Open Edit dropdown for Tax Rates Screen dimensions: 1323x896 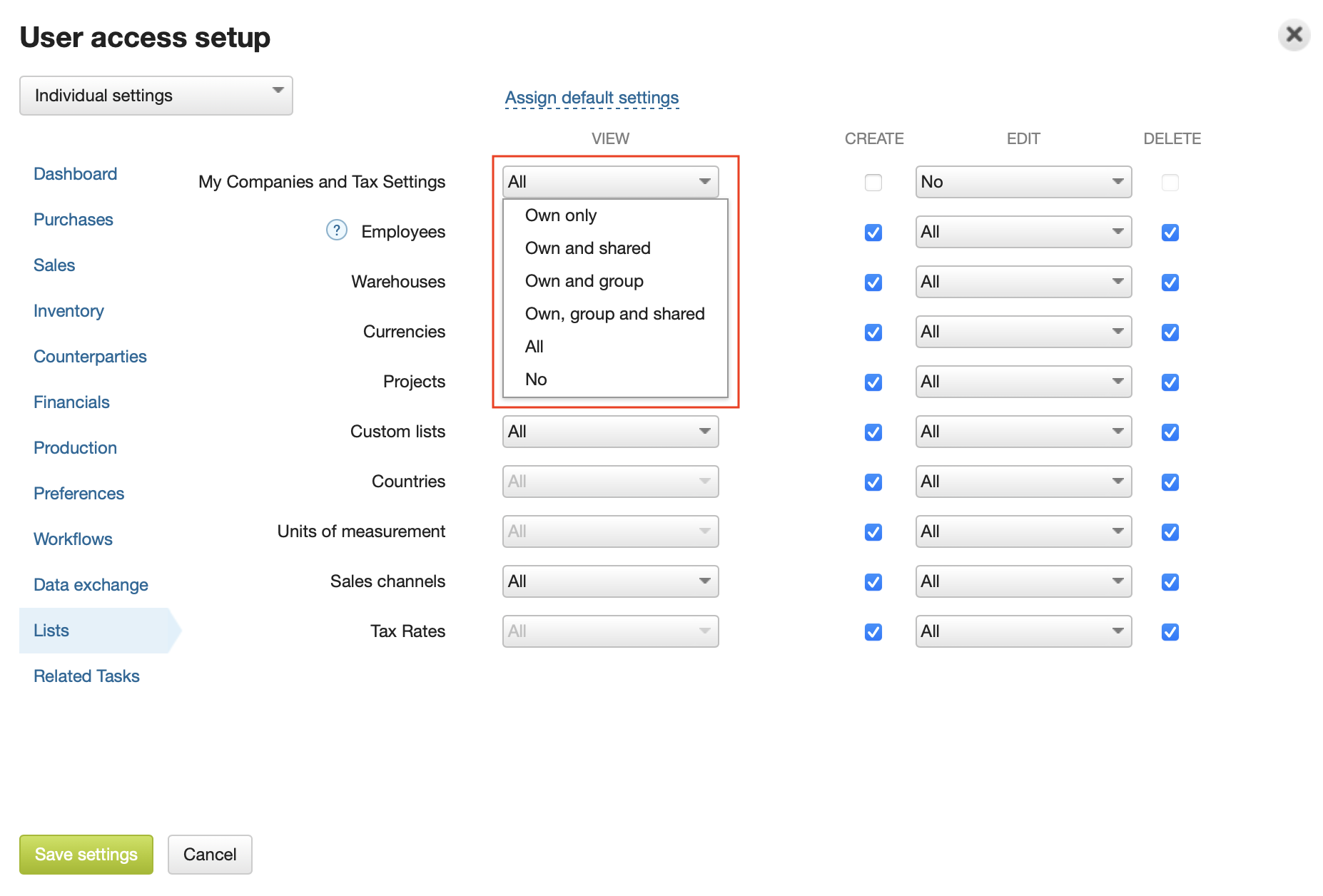tap(1023, 631)
